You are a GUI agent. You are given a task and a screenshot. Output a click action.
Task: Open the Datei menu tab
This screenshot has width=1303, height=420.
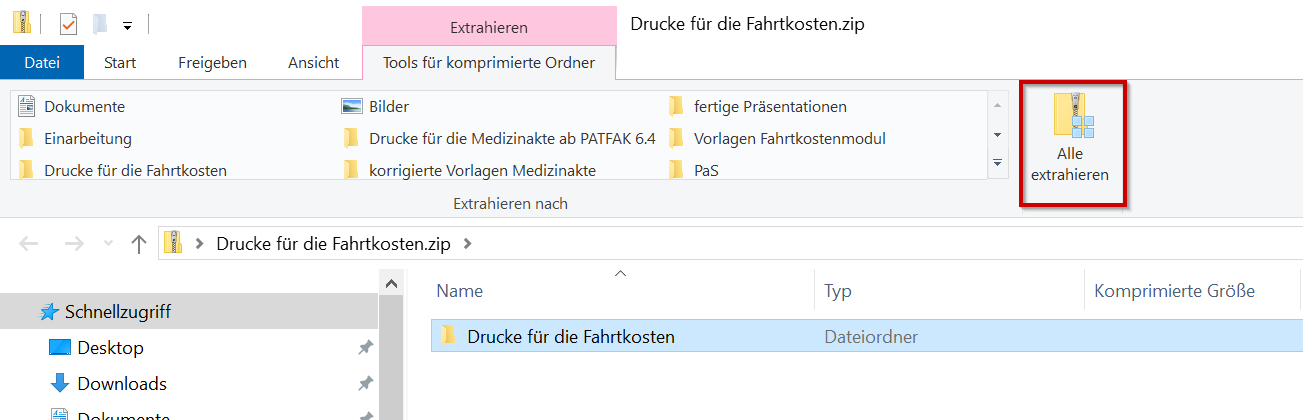pyautogui.click(x=42, y=63)
